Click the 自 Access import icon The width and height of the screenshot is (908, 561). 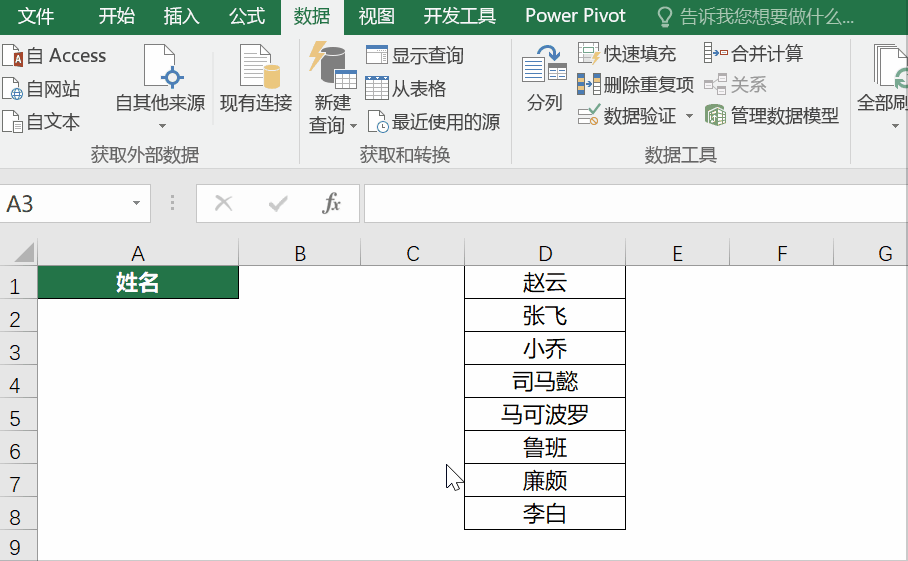click(12, 56)
